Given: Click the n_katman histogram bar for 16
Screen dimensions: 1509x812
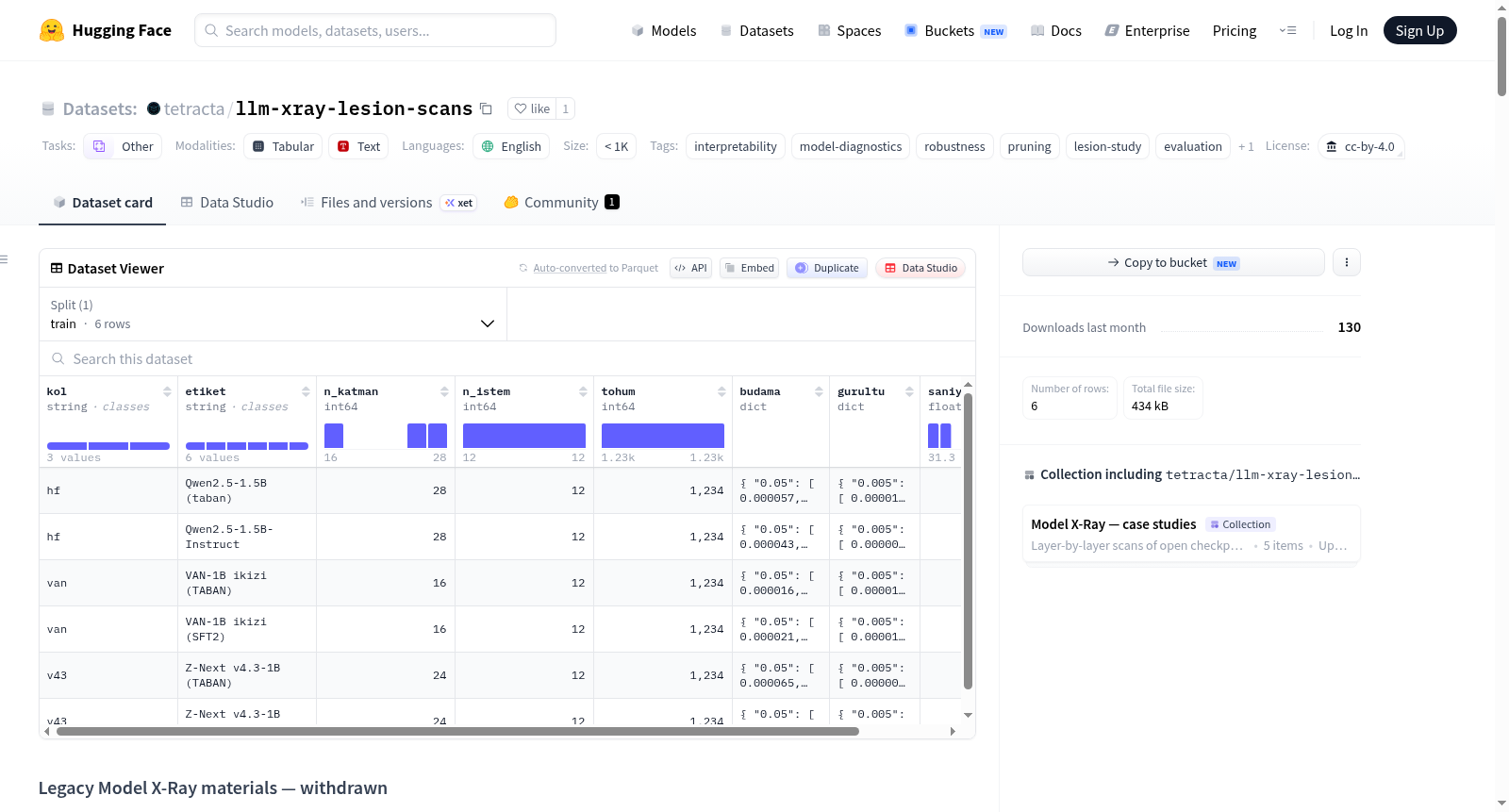Looking at the screenshot, I should (x=334, y=436).
